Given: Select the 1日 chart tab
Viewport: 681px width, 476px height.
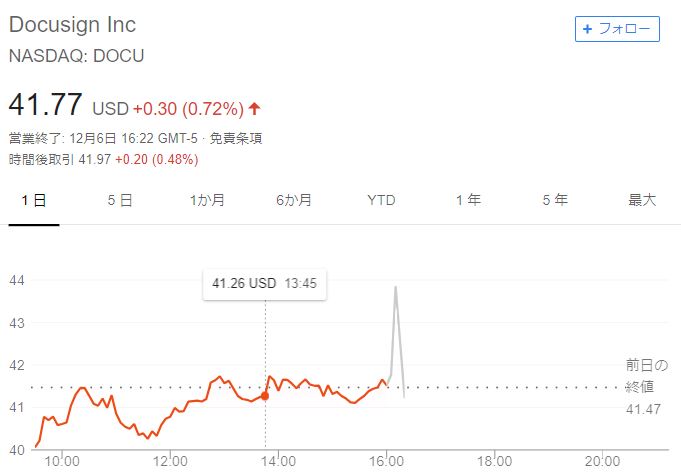Looking at the screenshot, I should tap(34, 200).
